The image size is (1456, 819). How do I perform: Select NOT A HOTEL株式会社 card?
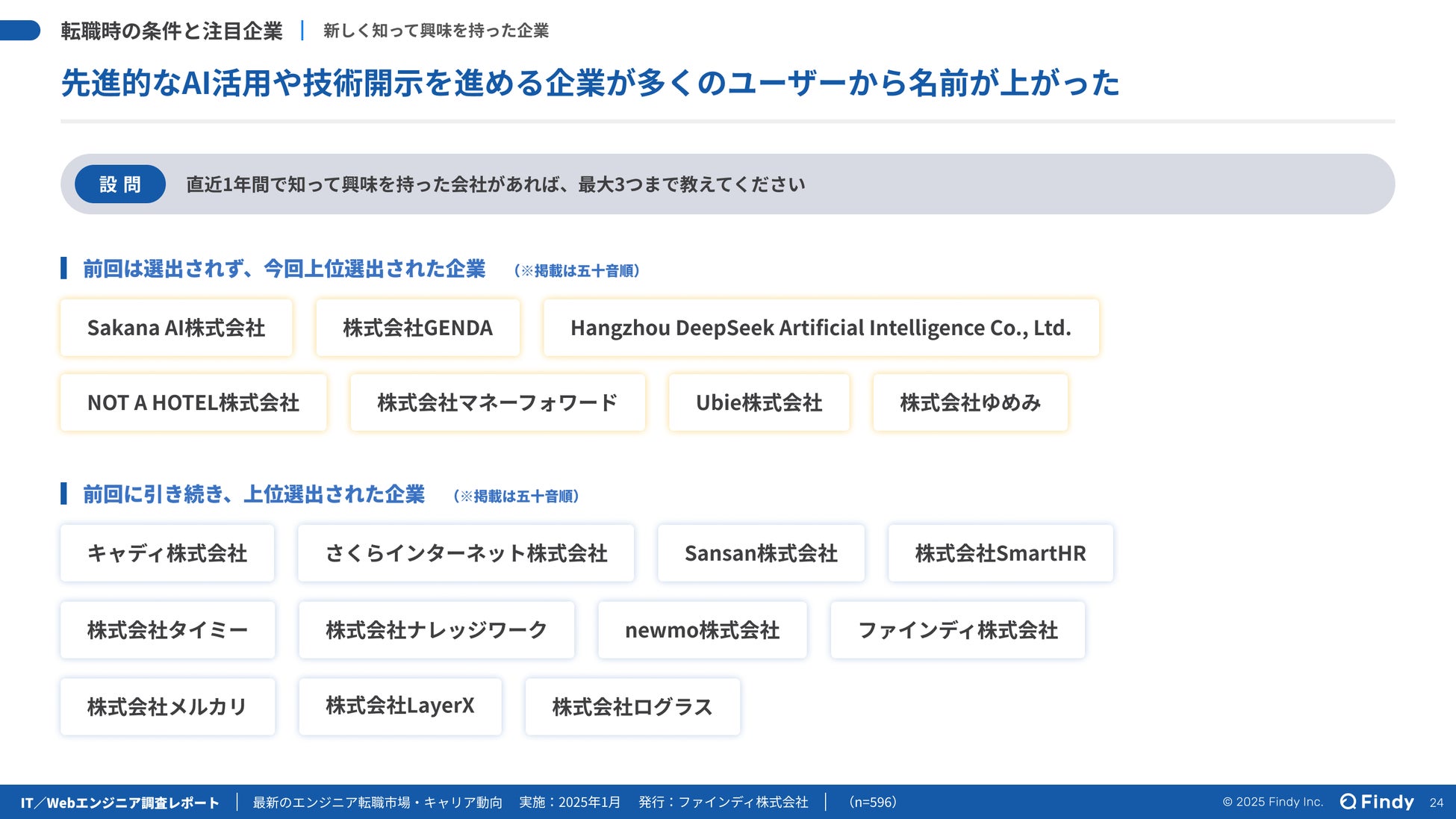(193, 402)
